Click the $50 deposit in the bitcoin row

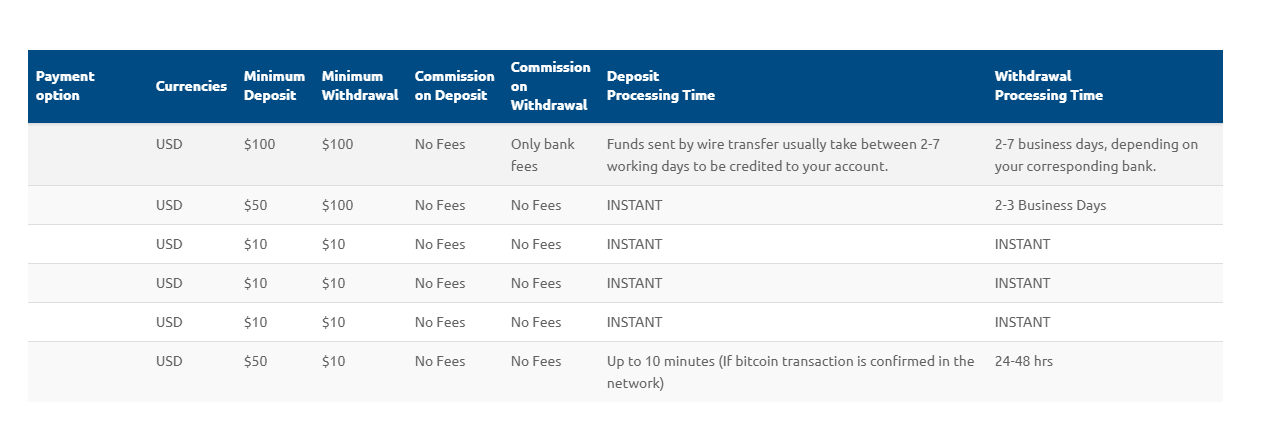coord(256,361)
